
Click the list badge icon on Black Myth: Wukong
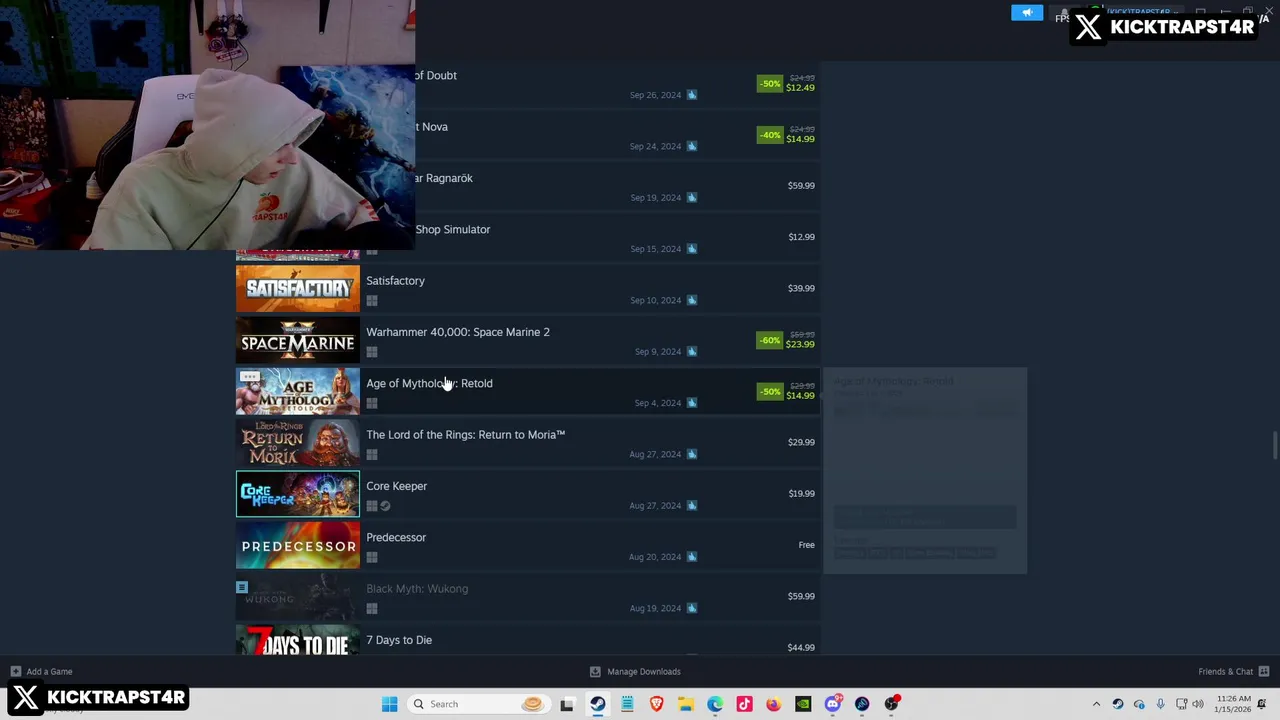tap(242, 588)
